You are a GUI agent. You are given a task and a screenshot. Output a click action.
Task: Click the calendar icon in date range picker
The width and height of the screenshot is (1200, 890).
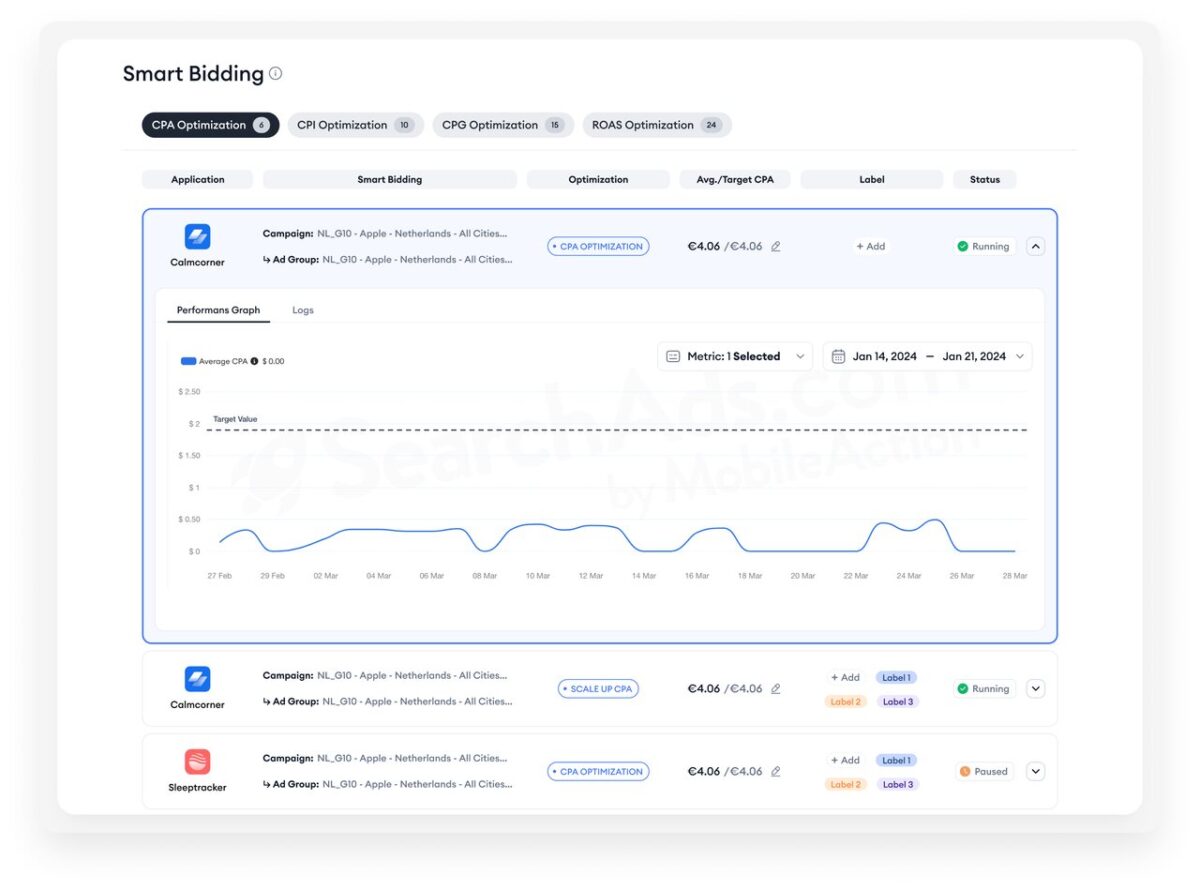(x=839, y=356)
